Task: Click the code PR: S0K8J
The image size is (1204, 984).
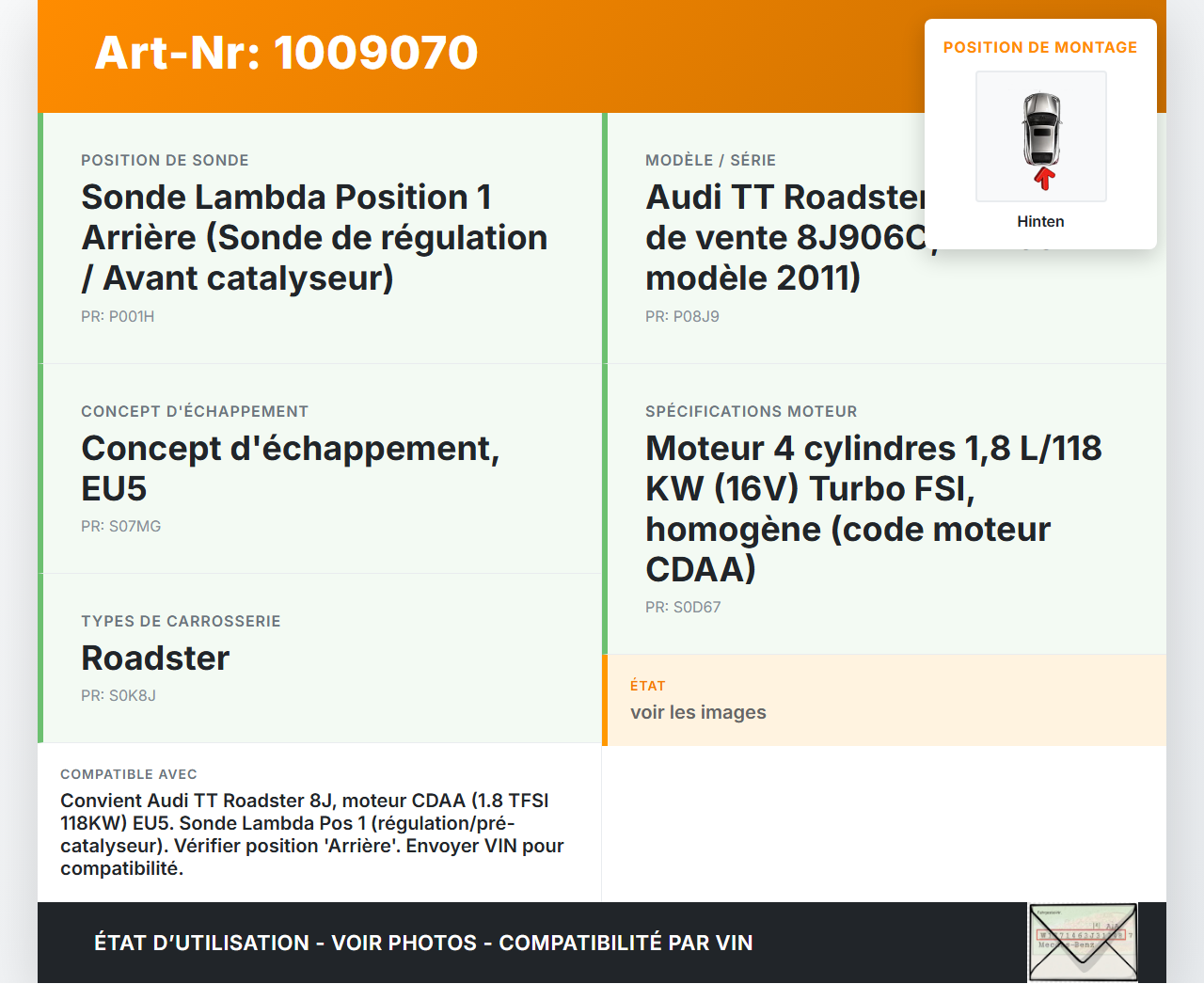Action: (x=119, y=695)
